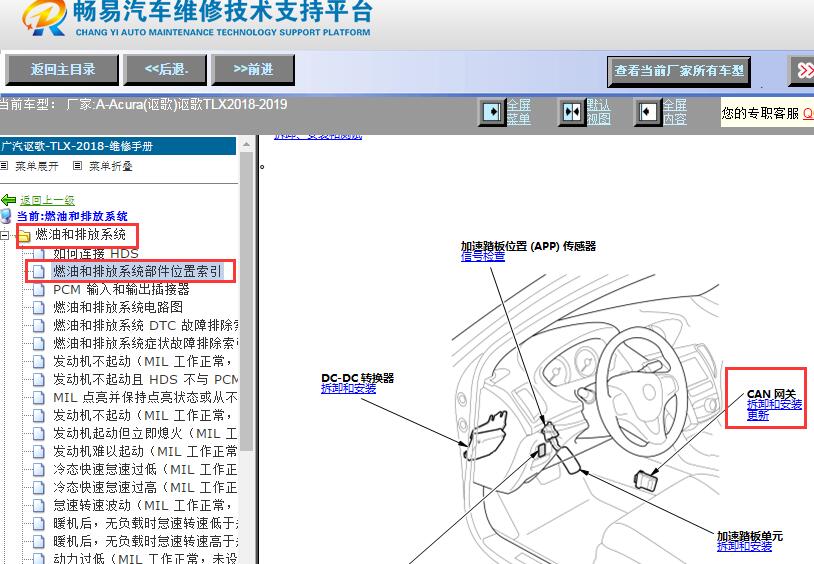This screenshot has width=814, height=564.
Task: Go forward with the >>前进 button
Action: click(253, 70)
